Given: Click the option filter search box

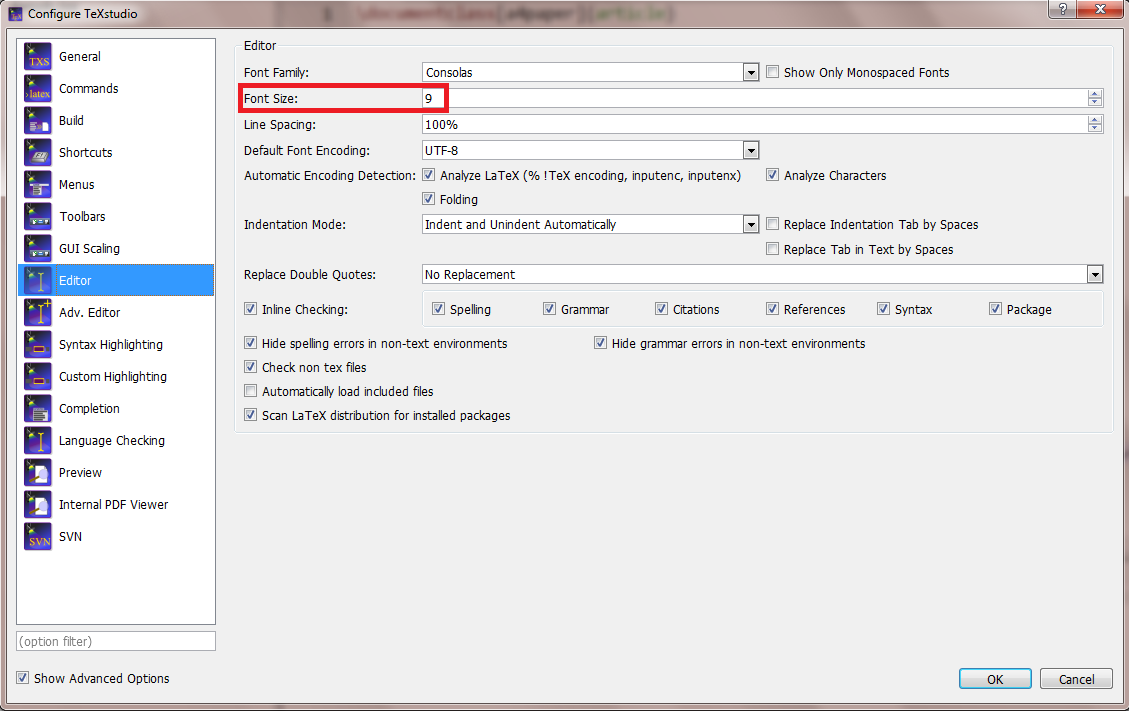Looking at the screenshot, I should pos(116,641).
